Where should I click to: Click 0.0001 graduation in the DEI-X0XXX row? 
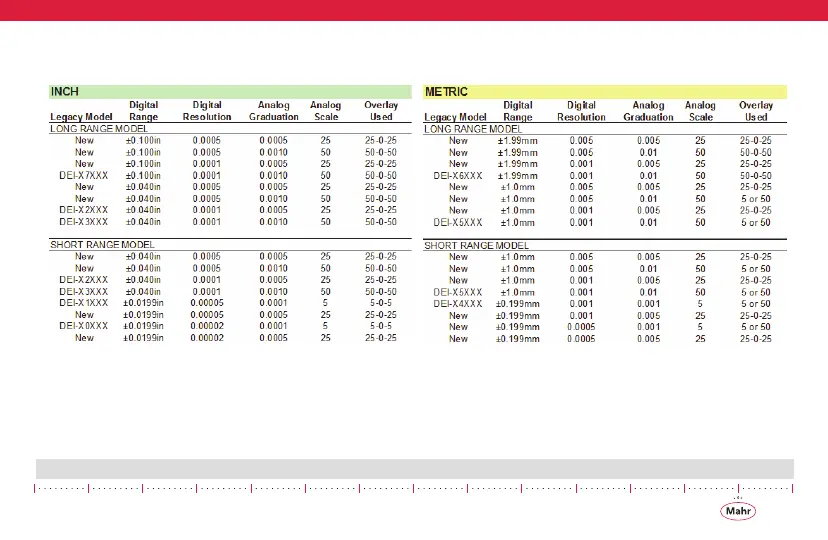pos(274,326)
